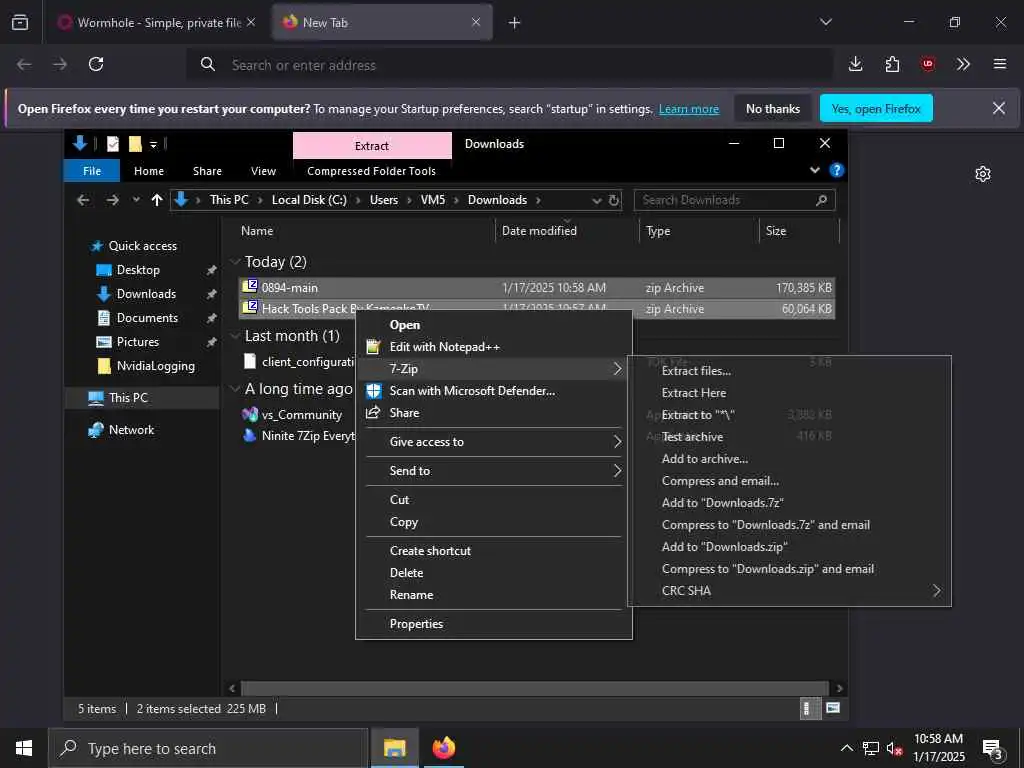Switch to details view icon in status bar
Image resolution: width=1024 pixels, height=768 pixels.
[x=808, y=708]
